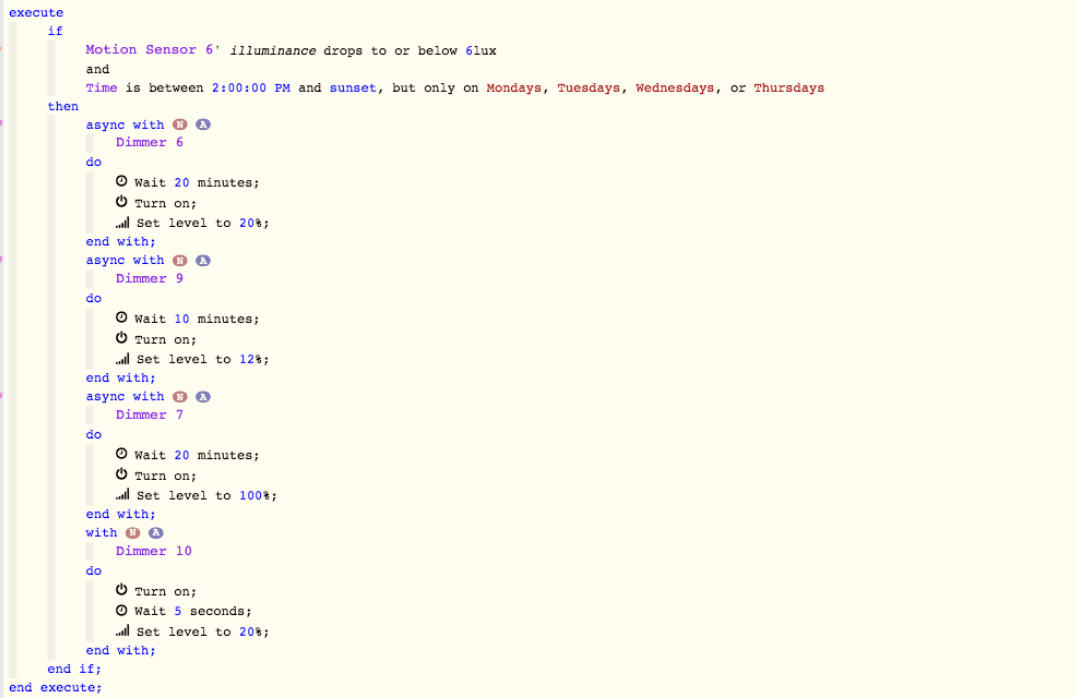1075x698 pixels.
Task: Click the 'Wait 5 seconds;' task
Action: click(x=193, y=611)
